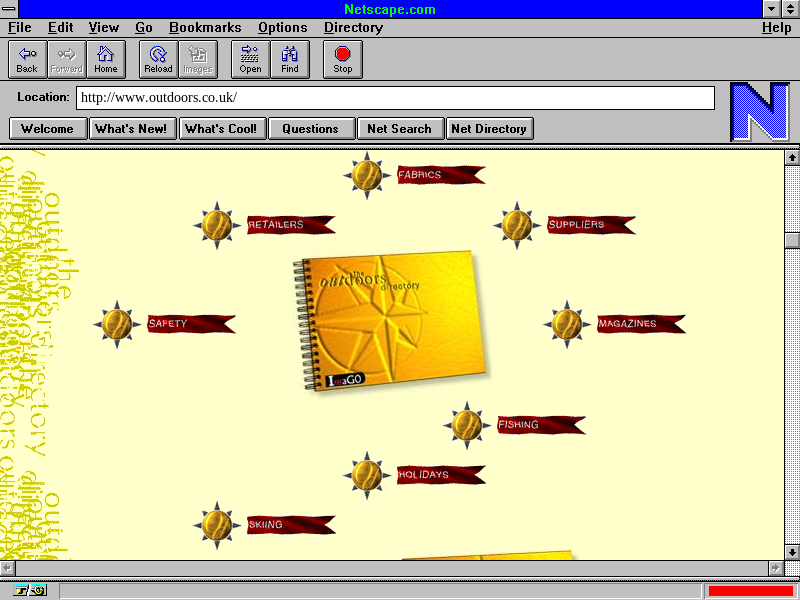Click the Home toolbar icon
This screenshot has height=600, width=800.
tap(106, 59)
